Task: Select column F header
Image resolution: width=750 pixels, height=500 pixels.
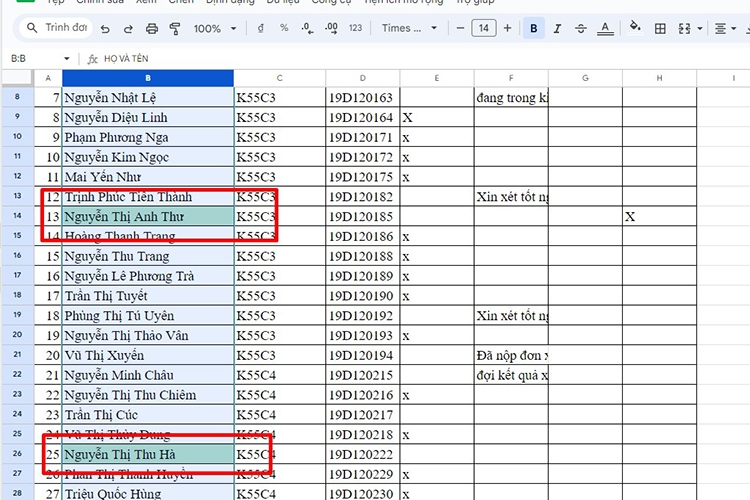Action: click(511, 78)
